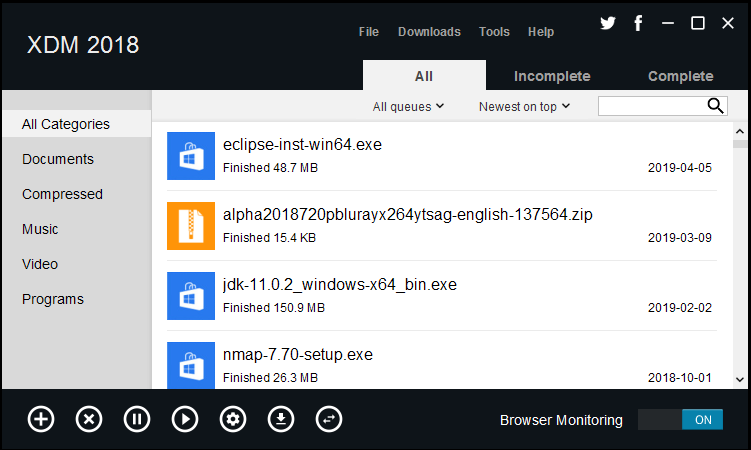Image resolution: width=751 pixels, height=450 pixels.
Task: Expand the All queues dropdown
Action: pyautogui.click(x=408, y=106)
